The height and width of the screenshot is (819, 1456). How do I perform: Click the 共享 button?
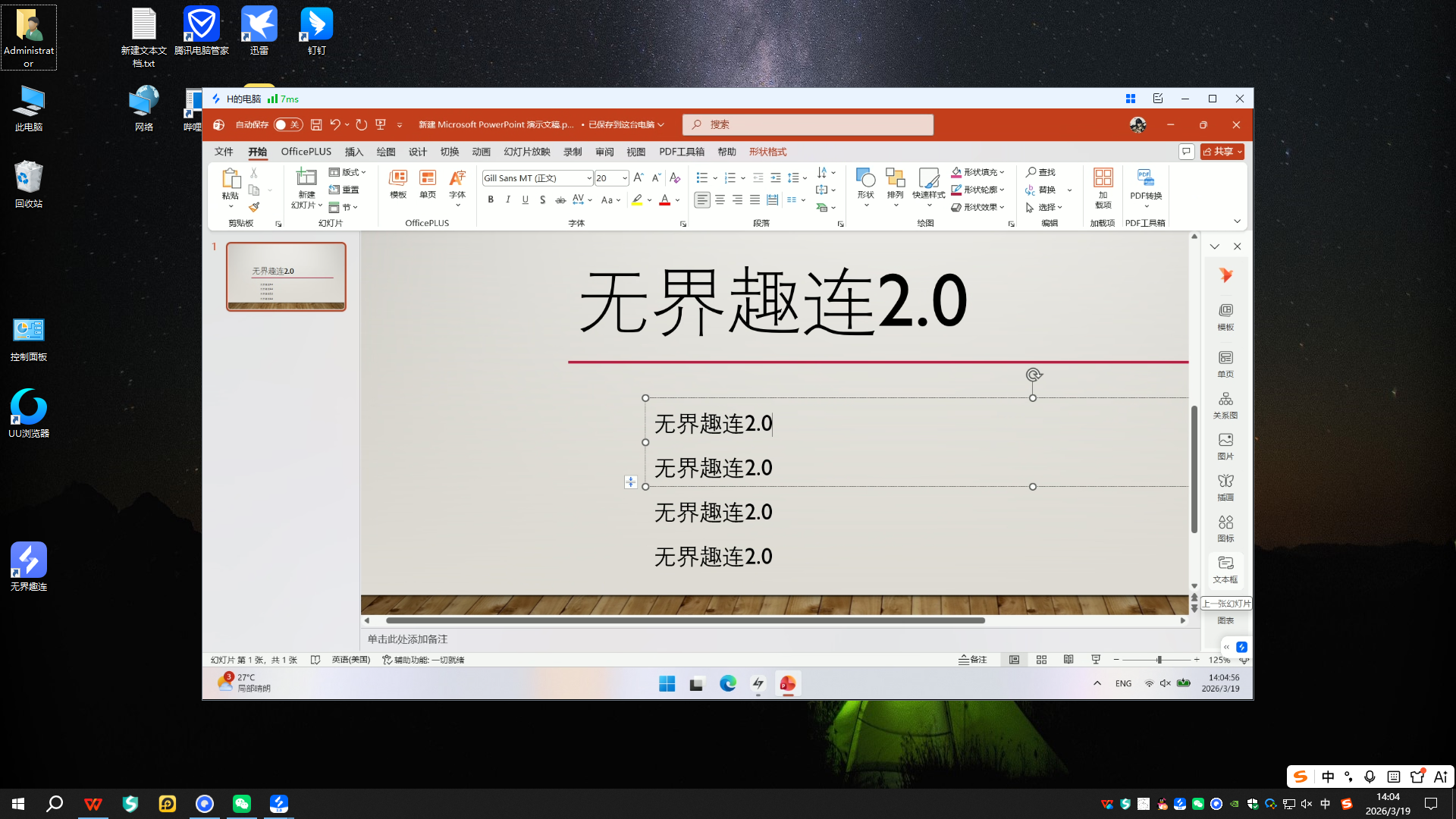1222,152
